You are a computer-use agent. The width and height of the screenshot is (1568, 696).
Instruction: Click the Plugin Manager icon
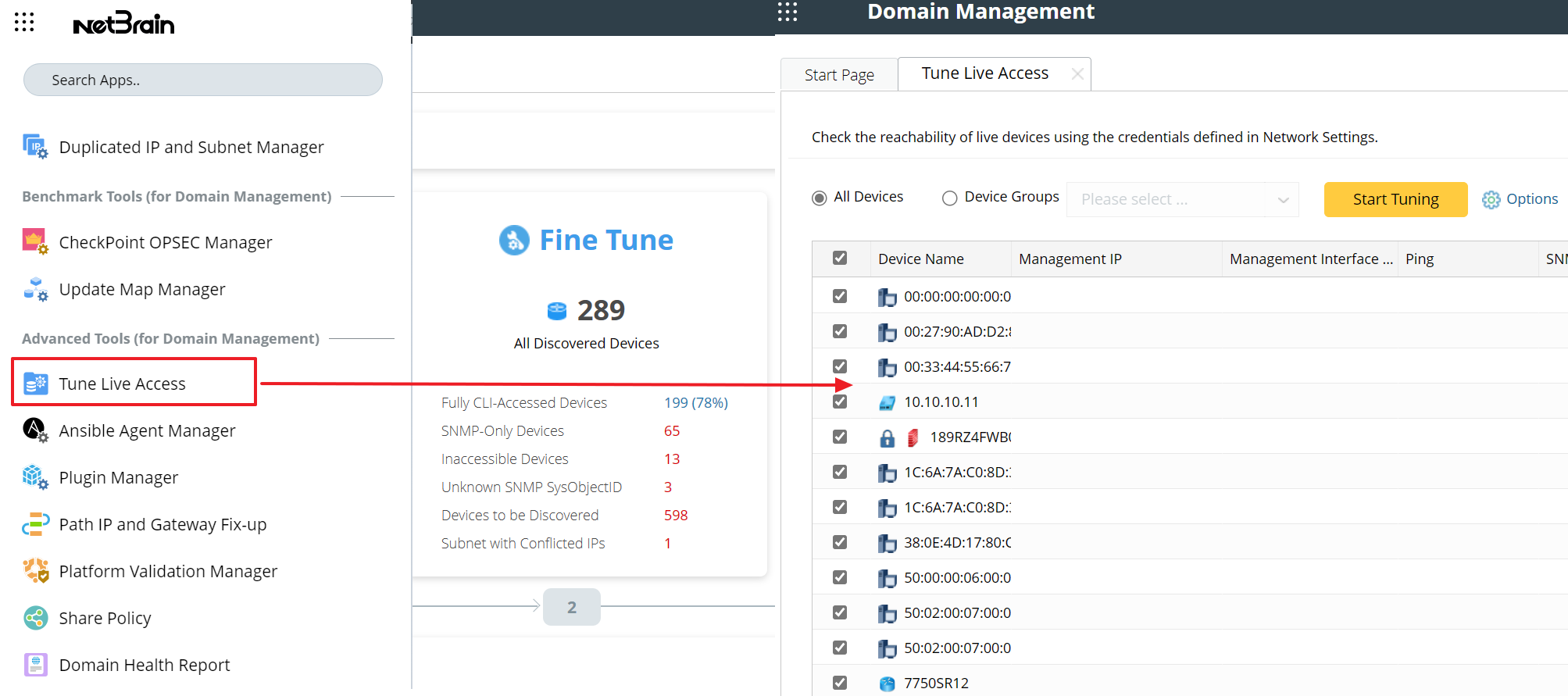[x=35, y=477]
